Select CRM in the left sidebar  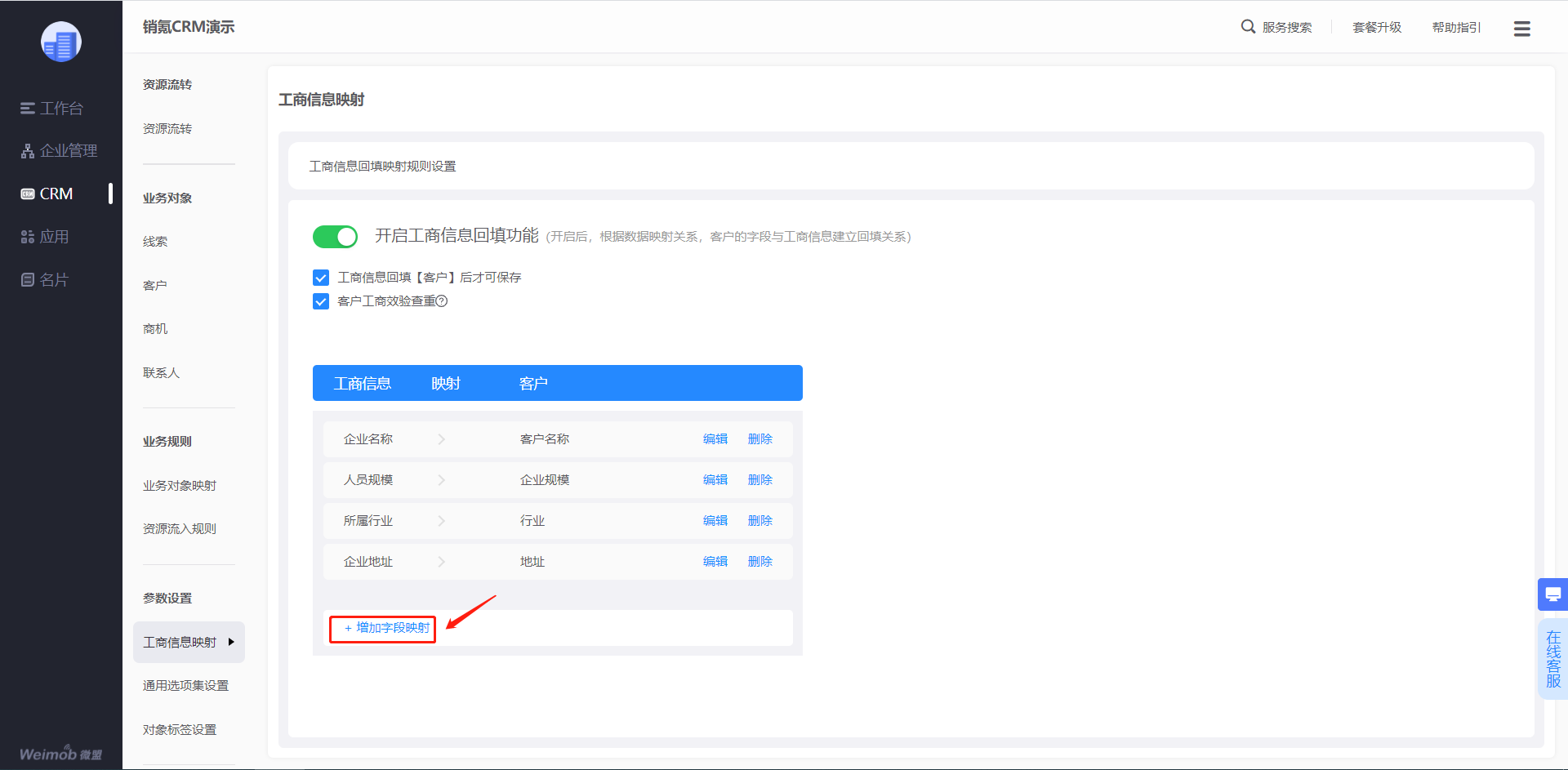click(x=56, y=194)
